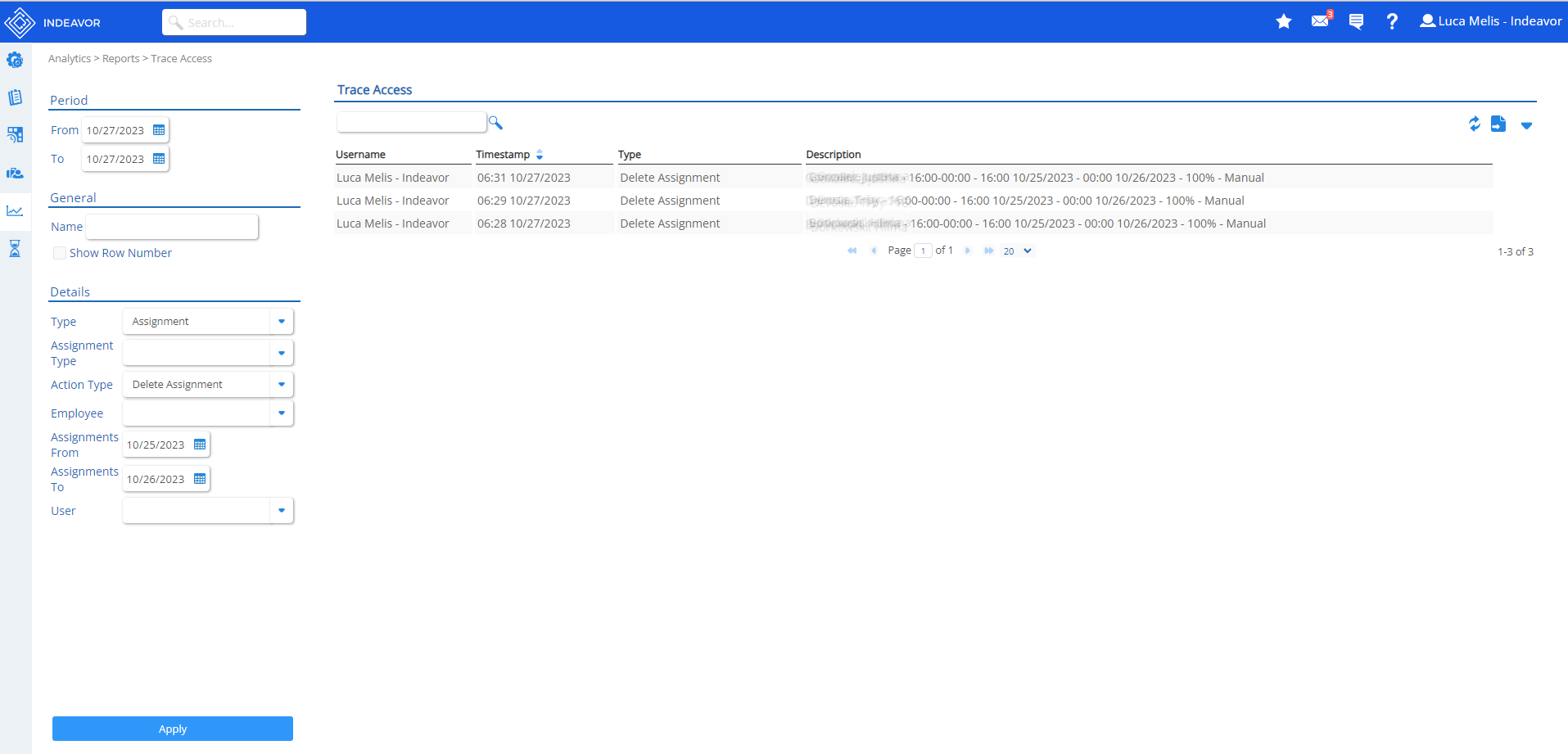Sort by Description column header

tap(834, 155)
